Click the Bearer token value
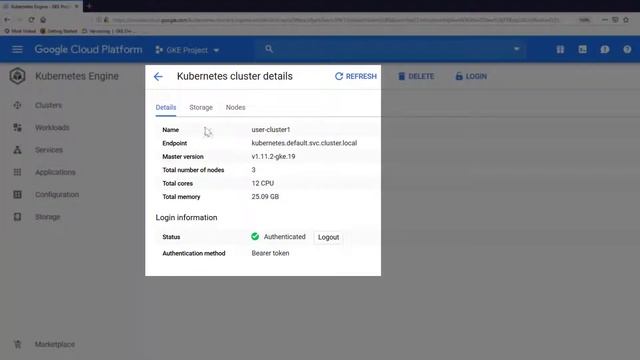 (270, 253)
